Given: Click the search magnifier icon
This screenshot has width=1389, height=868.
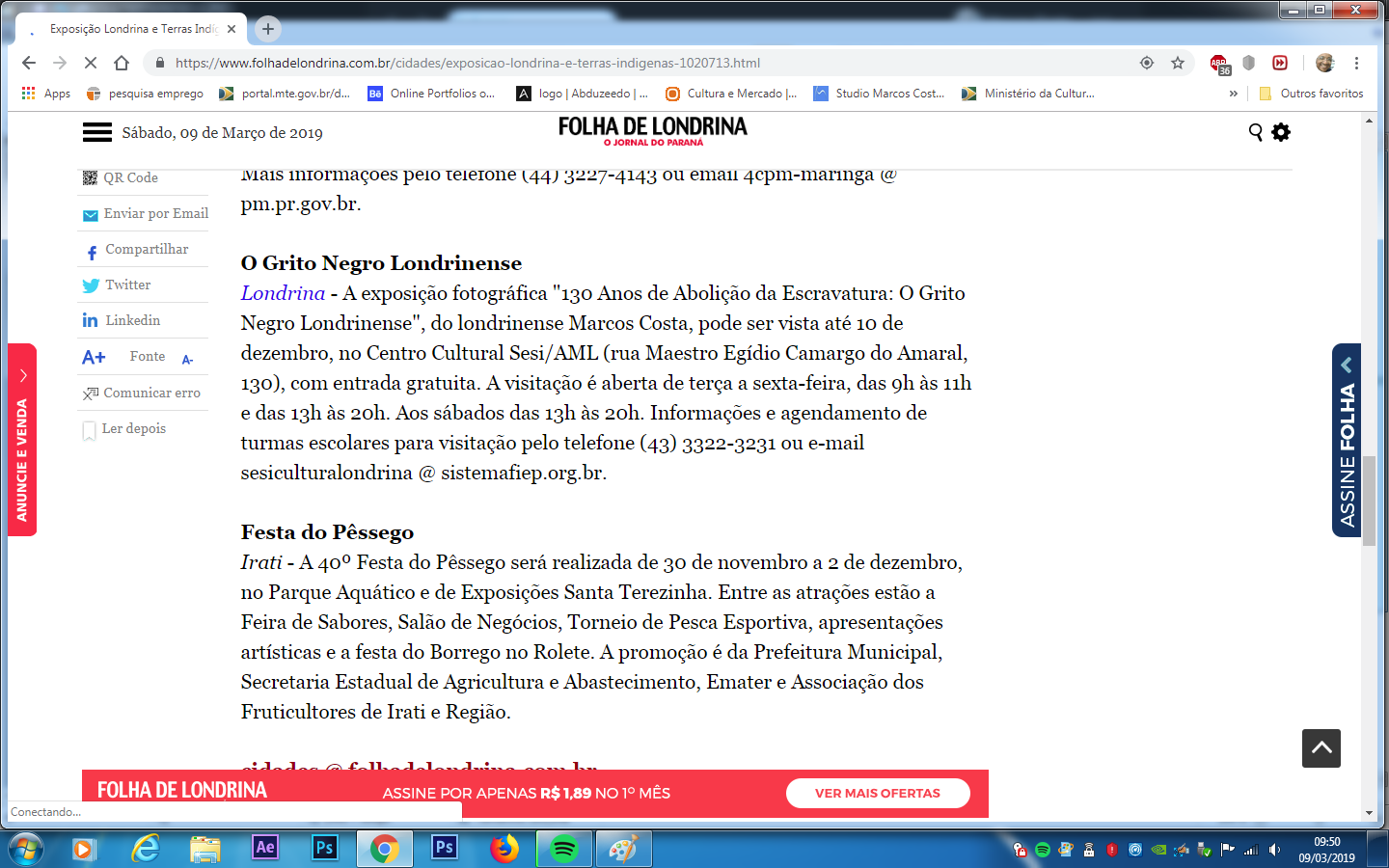Looking at the screenshot, I should click(1255, 132).
